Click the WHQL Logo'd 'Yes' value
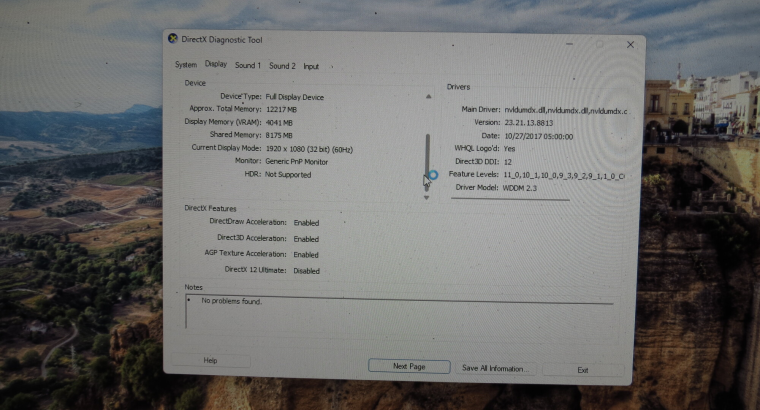Image resolution: width=760 pixels, height=410 pixels. (509, 149)
